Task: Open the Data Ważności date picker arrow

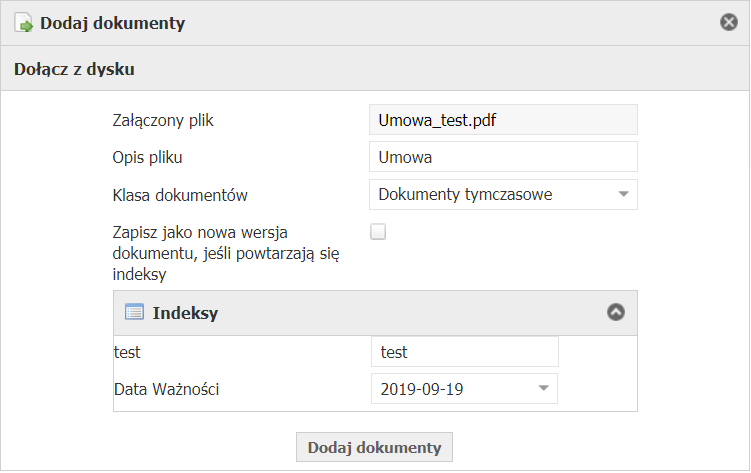Action: coord(543,388)
